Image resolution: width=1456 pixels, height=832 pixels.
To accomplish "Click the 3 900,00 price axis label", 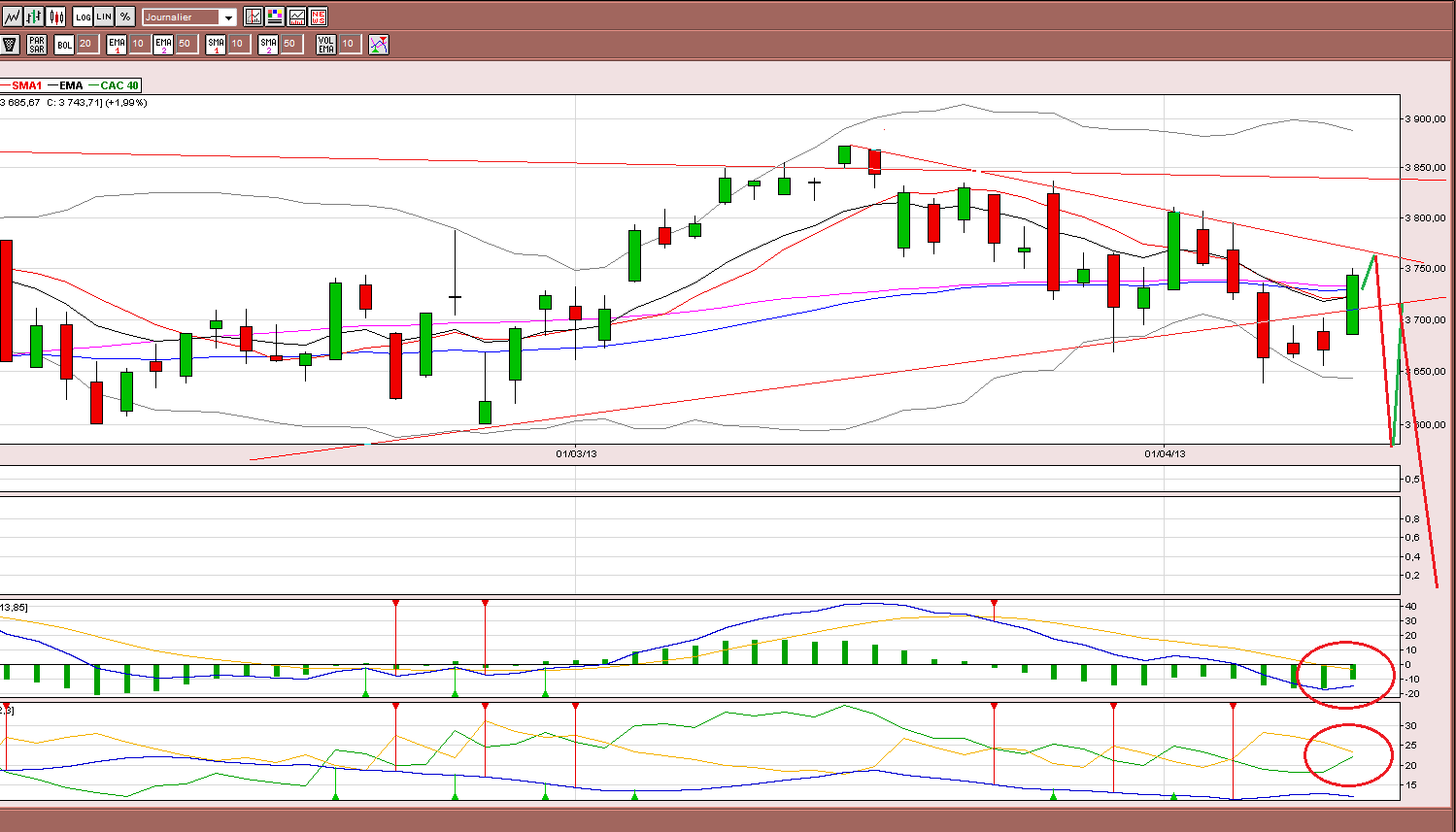I will point(1425,119).
